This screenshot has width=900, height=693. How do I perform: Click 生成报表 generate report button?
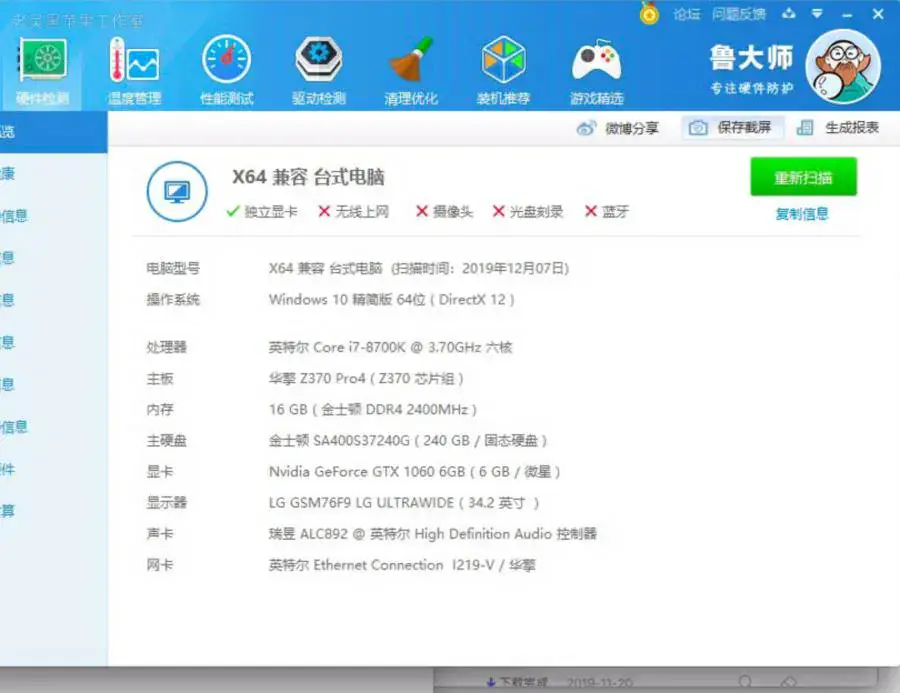point(838,127)
